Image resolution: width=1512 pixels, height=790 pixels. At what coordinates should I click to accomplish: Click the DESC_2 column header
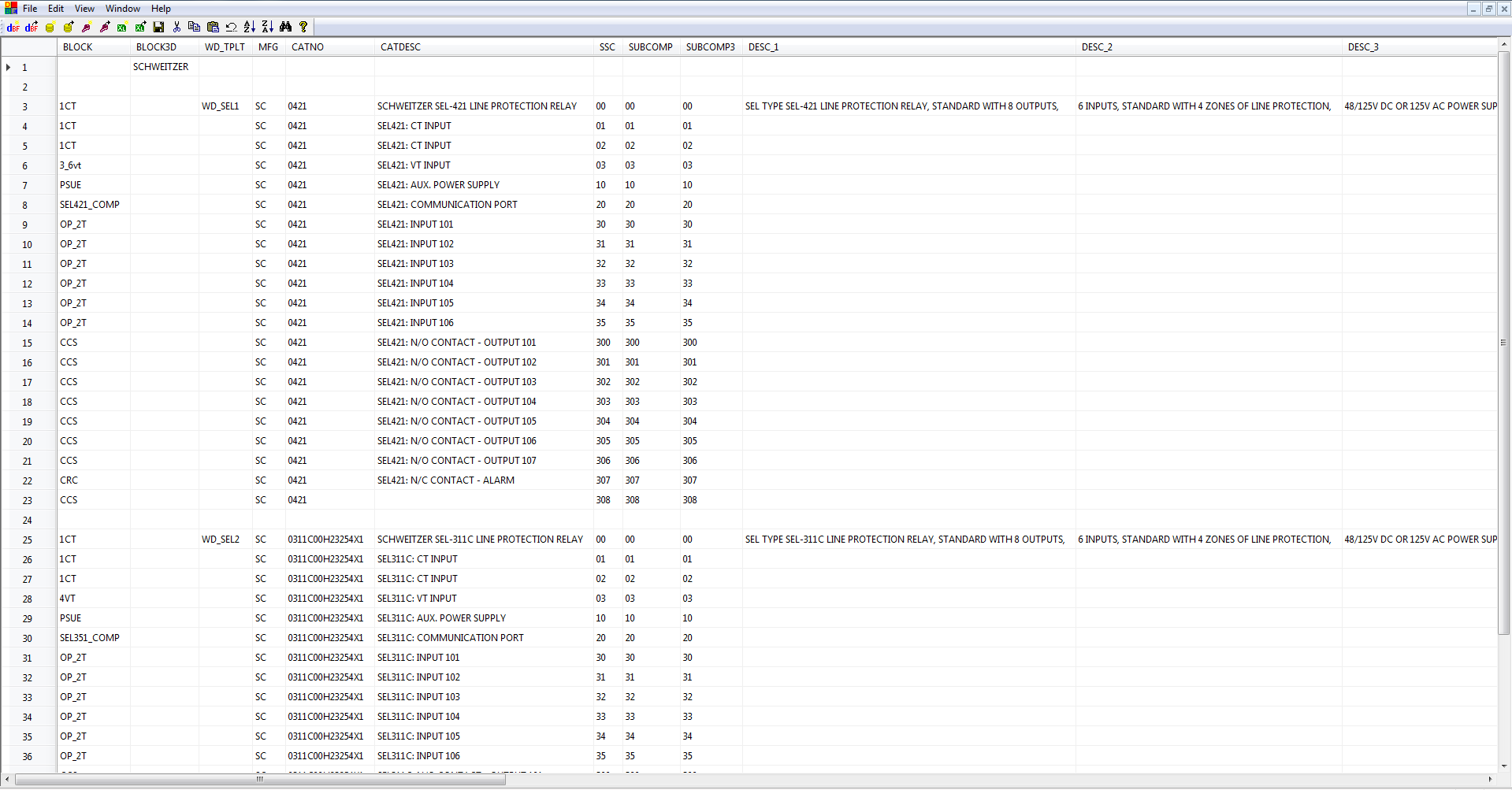(x=1209, y=47)
